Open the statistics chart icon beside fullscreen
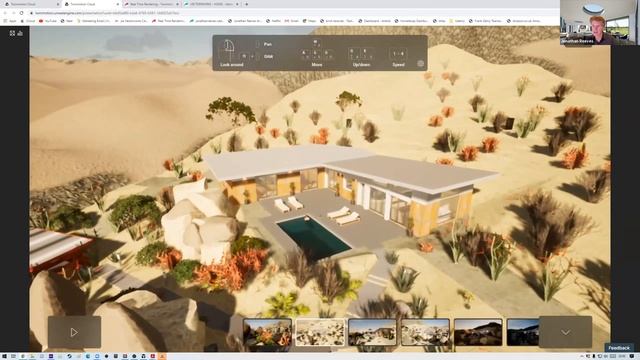Image resolution: width=640 pixels, height=360 pixels. coord(20,33)
